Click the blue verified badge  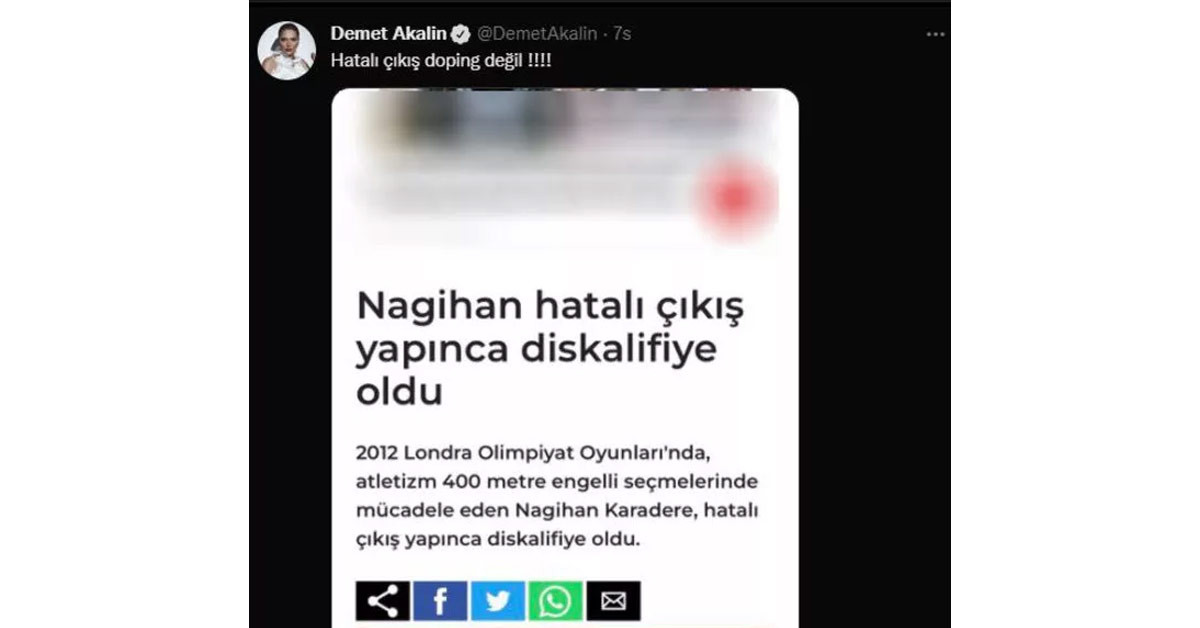460,34
